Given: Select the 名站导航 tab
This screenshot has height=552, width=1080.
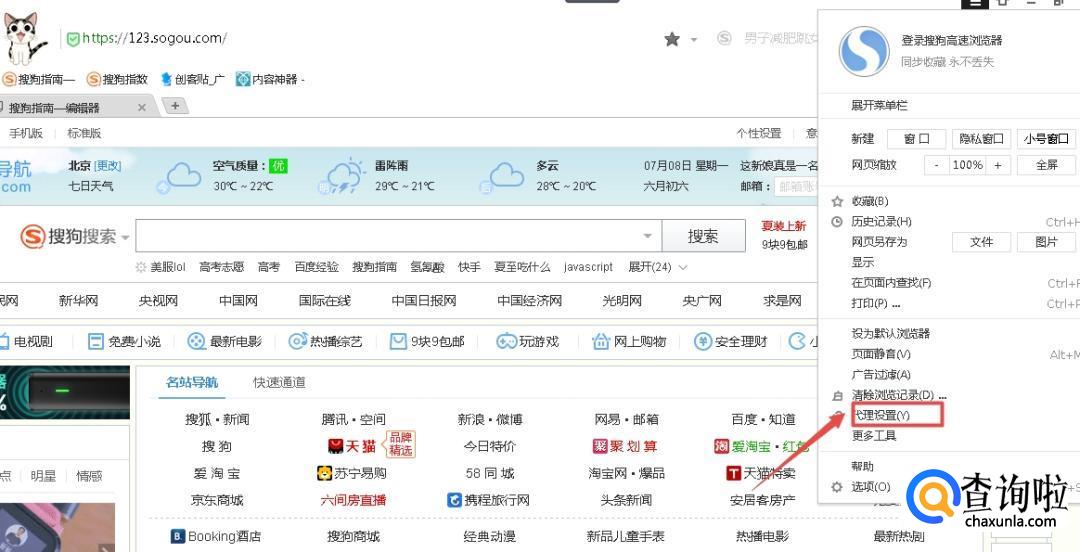Looking at the screenshot, I should 191,382.
